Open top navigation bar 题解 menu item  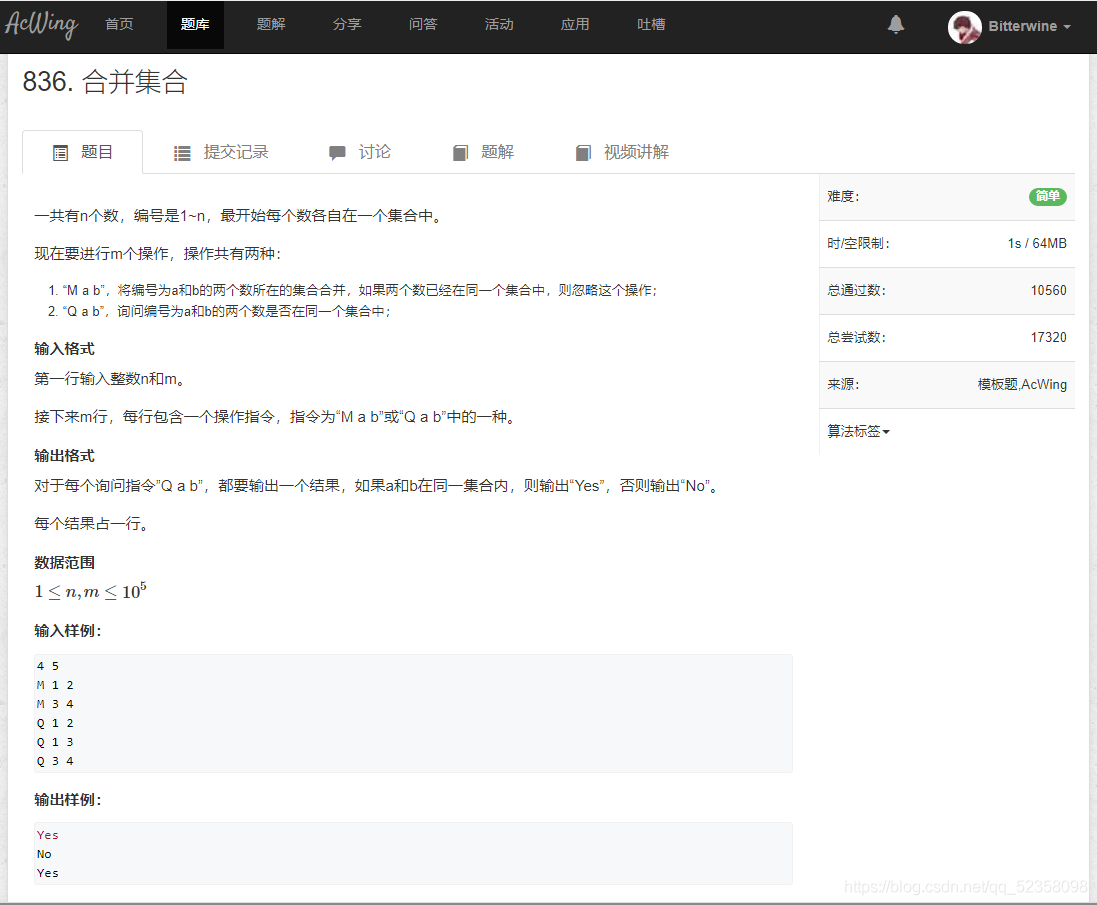coord(271,24)
